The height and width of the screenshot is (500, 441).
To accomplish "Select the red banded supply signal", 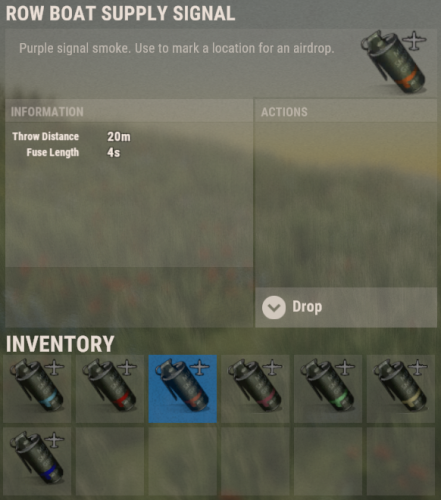I will 110,389.
